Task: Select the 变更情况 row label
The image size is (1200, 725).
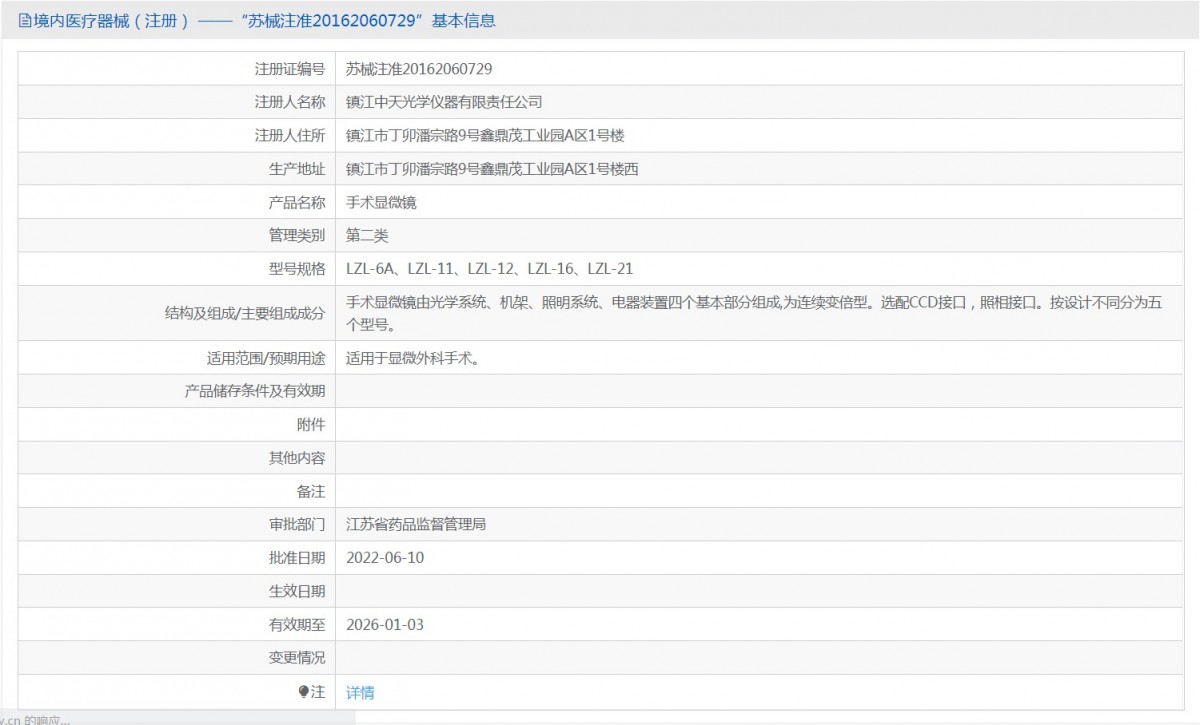Action: (x=299, y=658)
